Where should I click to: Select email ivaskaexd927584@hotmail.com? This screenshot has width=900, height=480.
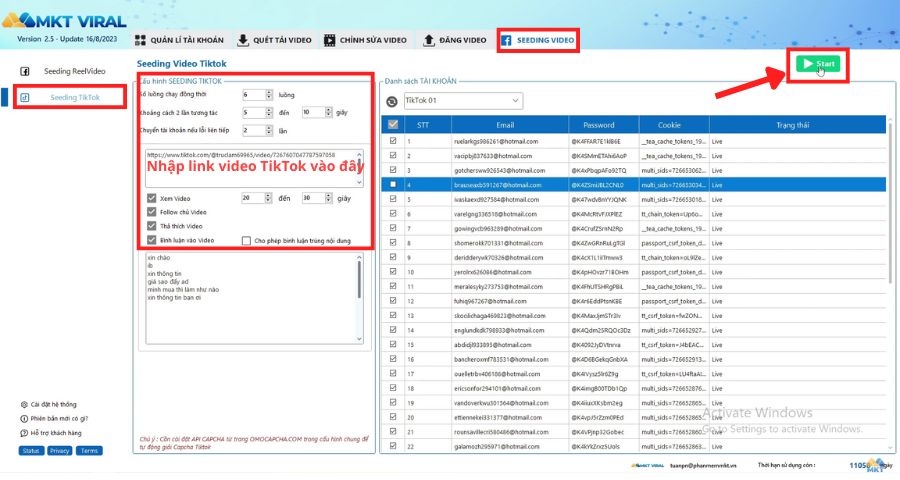point(496,200)
